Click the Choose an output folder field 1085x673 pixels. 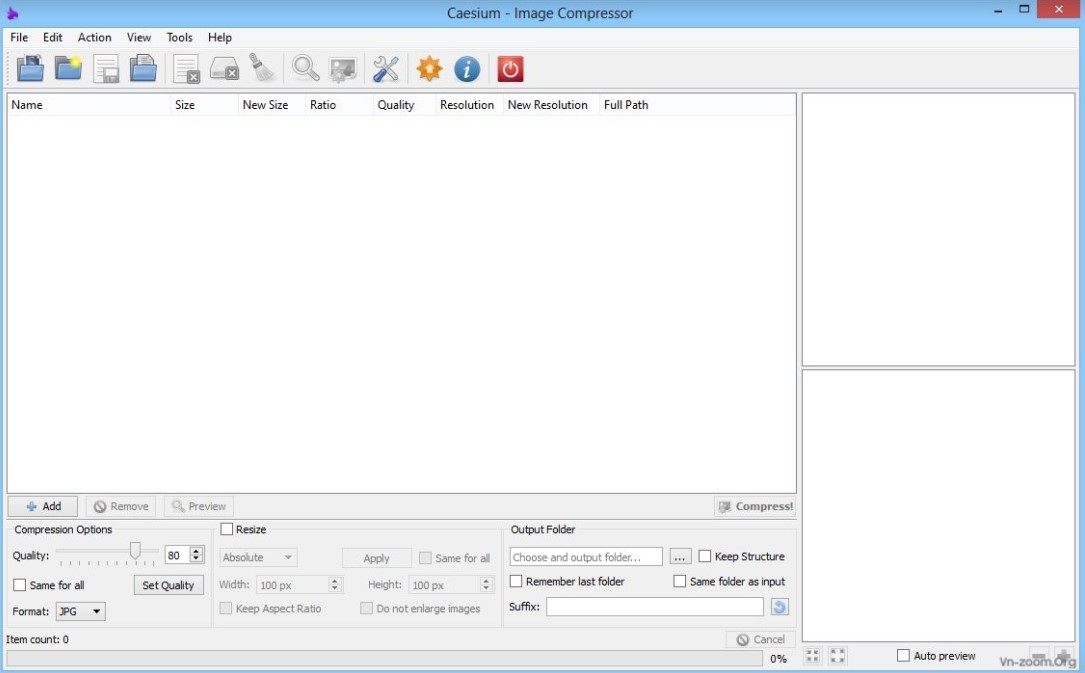(585, 557)
